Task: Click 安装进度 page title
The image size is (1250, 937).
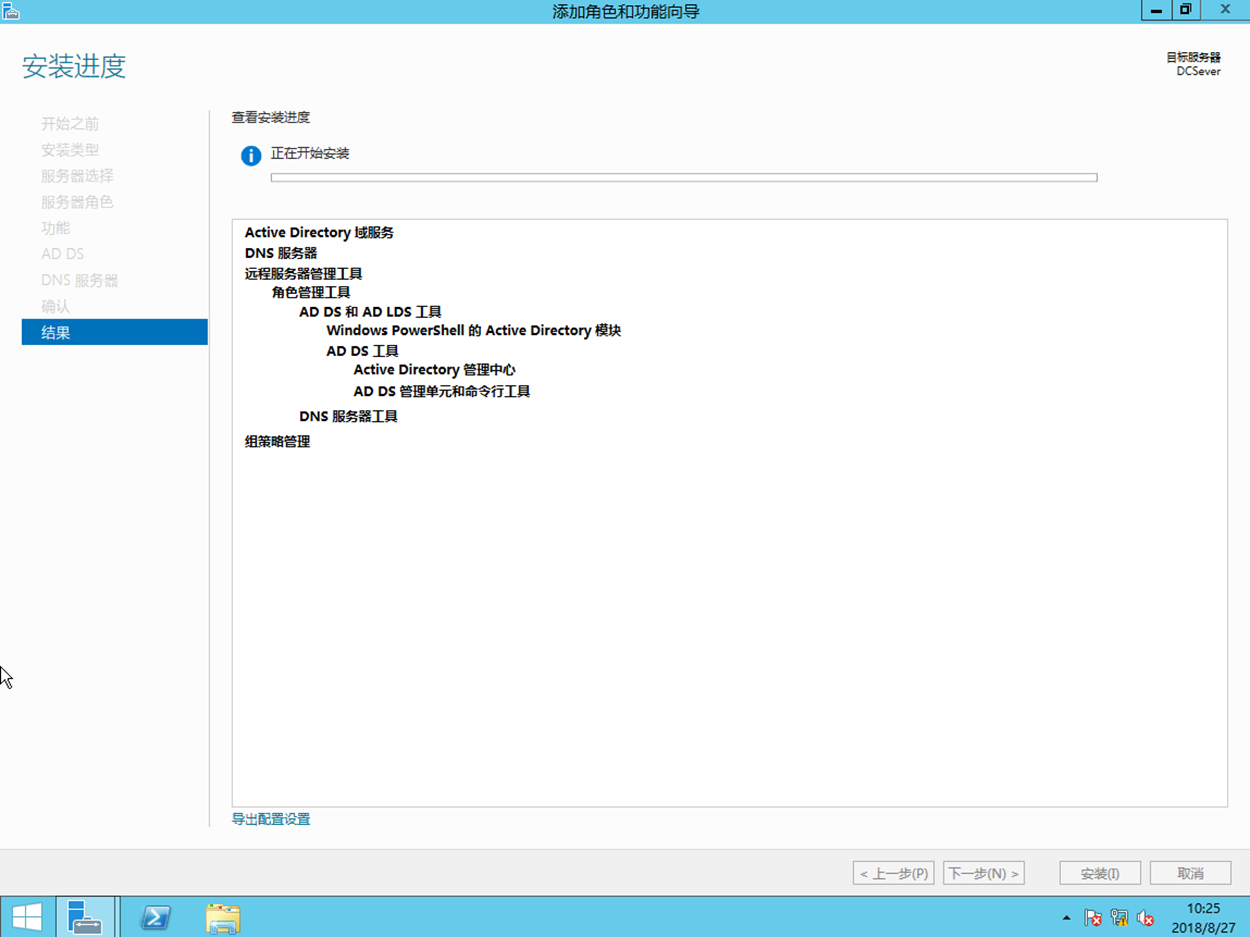Action: 74,67
